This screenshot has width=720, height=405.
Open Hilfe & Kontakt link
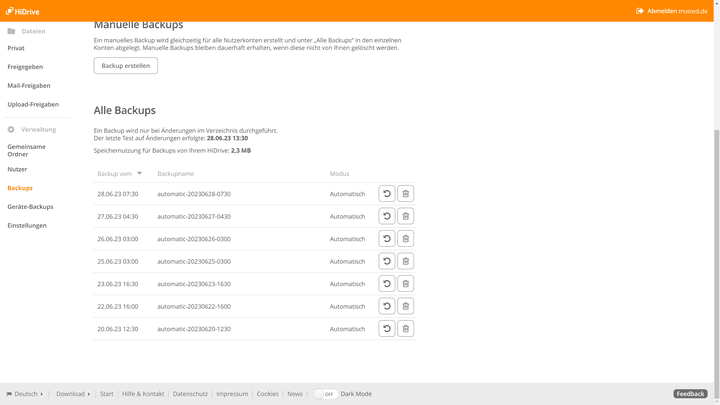pos(143,394)
